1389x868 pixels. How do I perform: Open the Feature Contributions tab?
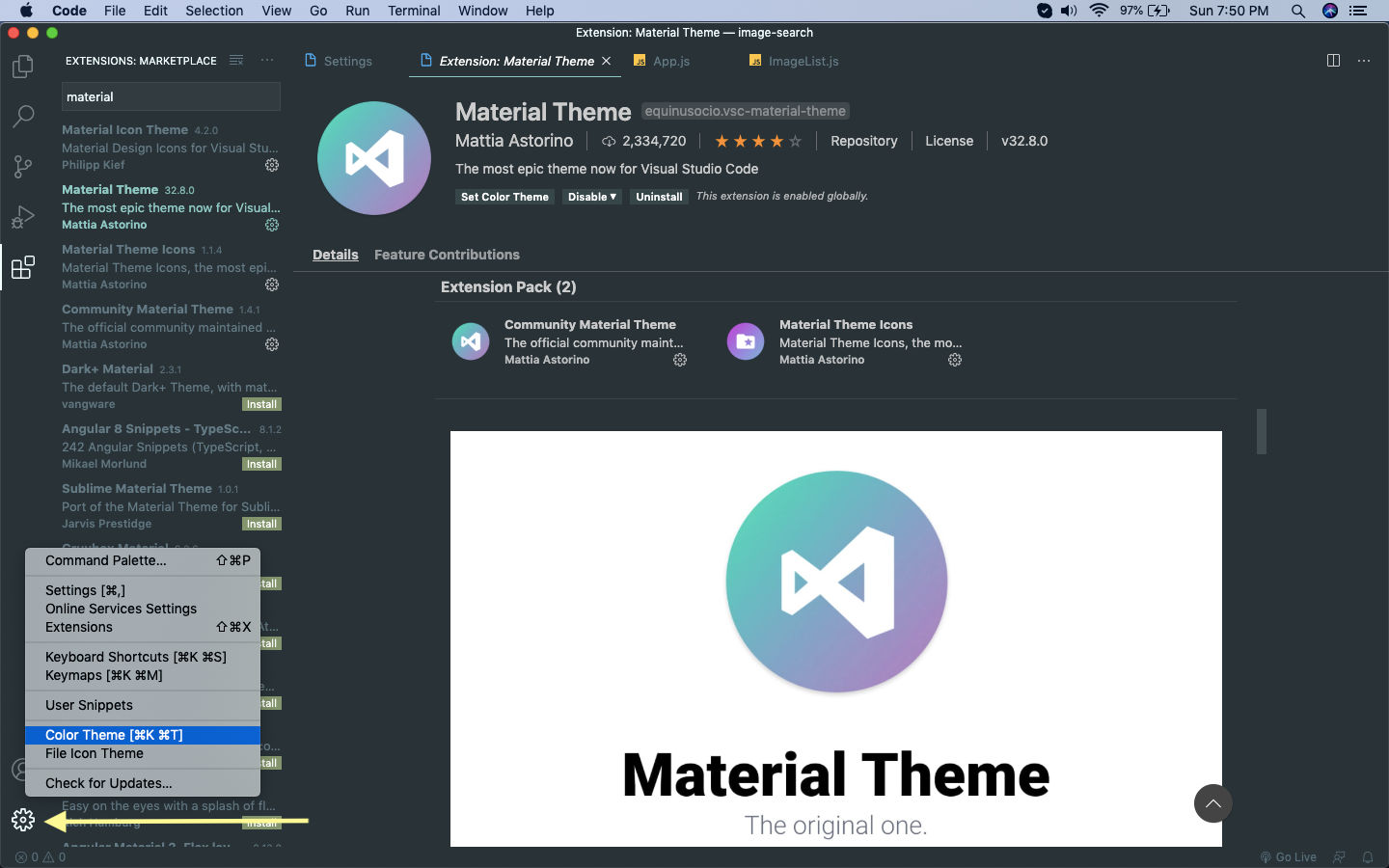click(x=447, y=255)
